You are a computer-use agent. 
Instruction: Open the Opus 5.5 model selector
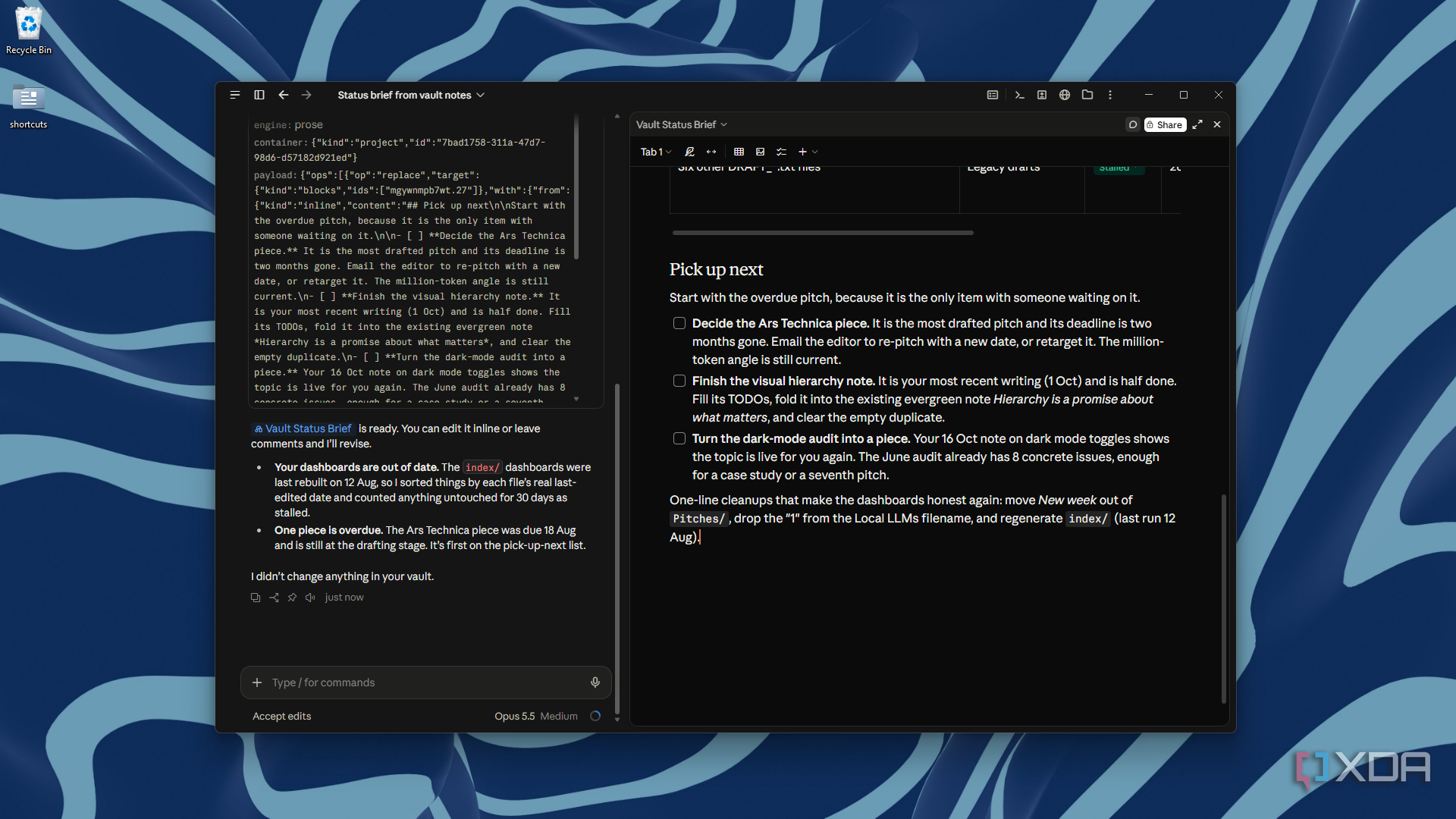(x=514, y=716)
